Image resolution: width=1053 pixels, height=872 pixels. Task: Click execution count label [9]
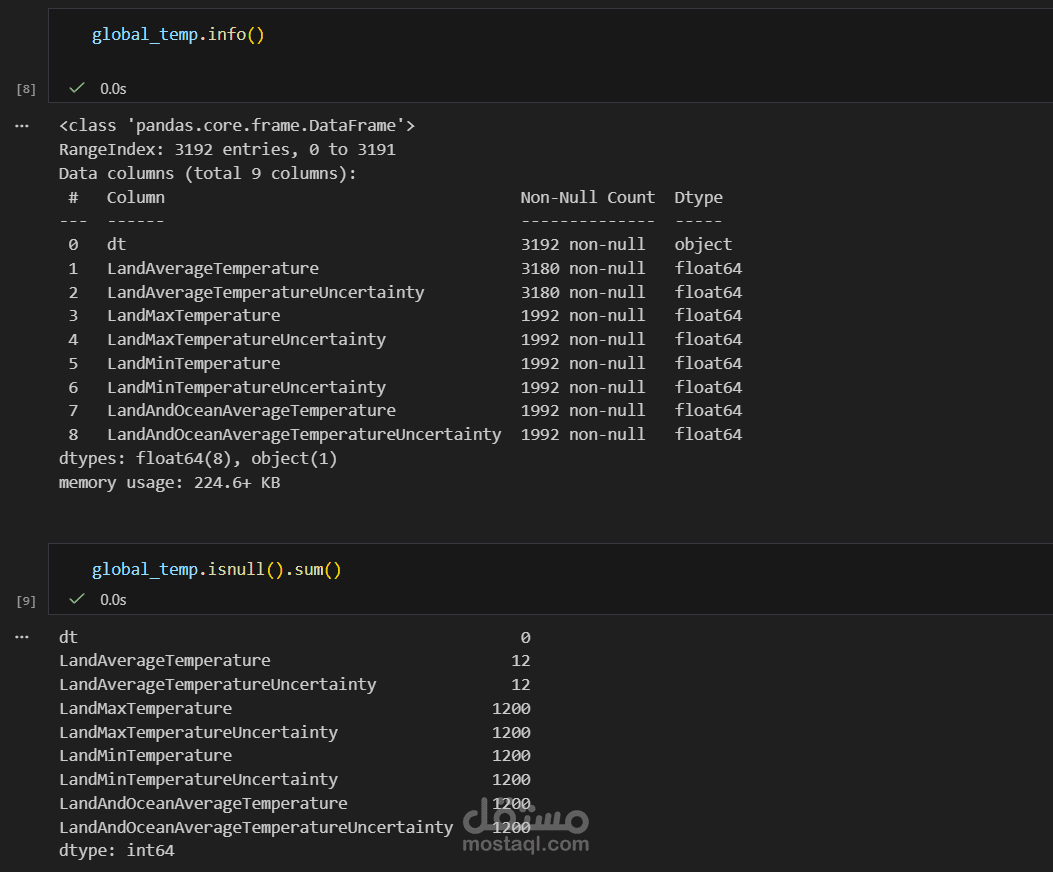(x=26, y=600)
